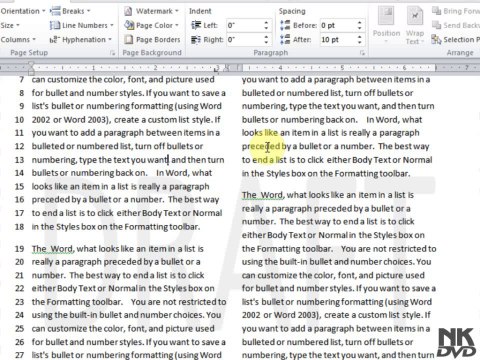Decrease the Indent Right value
Screen dimensions: 480x360
point(266,42)
